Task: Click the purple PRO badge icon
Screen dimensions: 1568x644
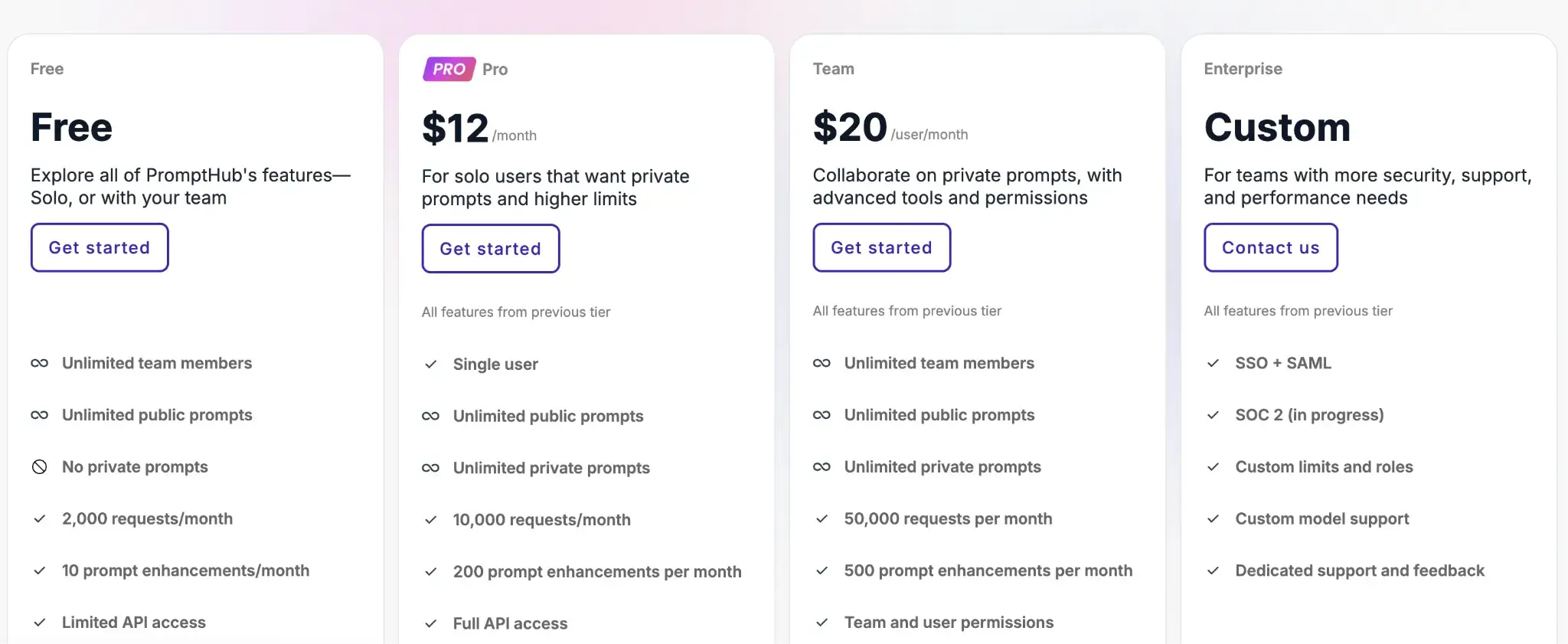Action: tap(449, 69)
